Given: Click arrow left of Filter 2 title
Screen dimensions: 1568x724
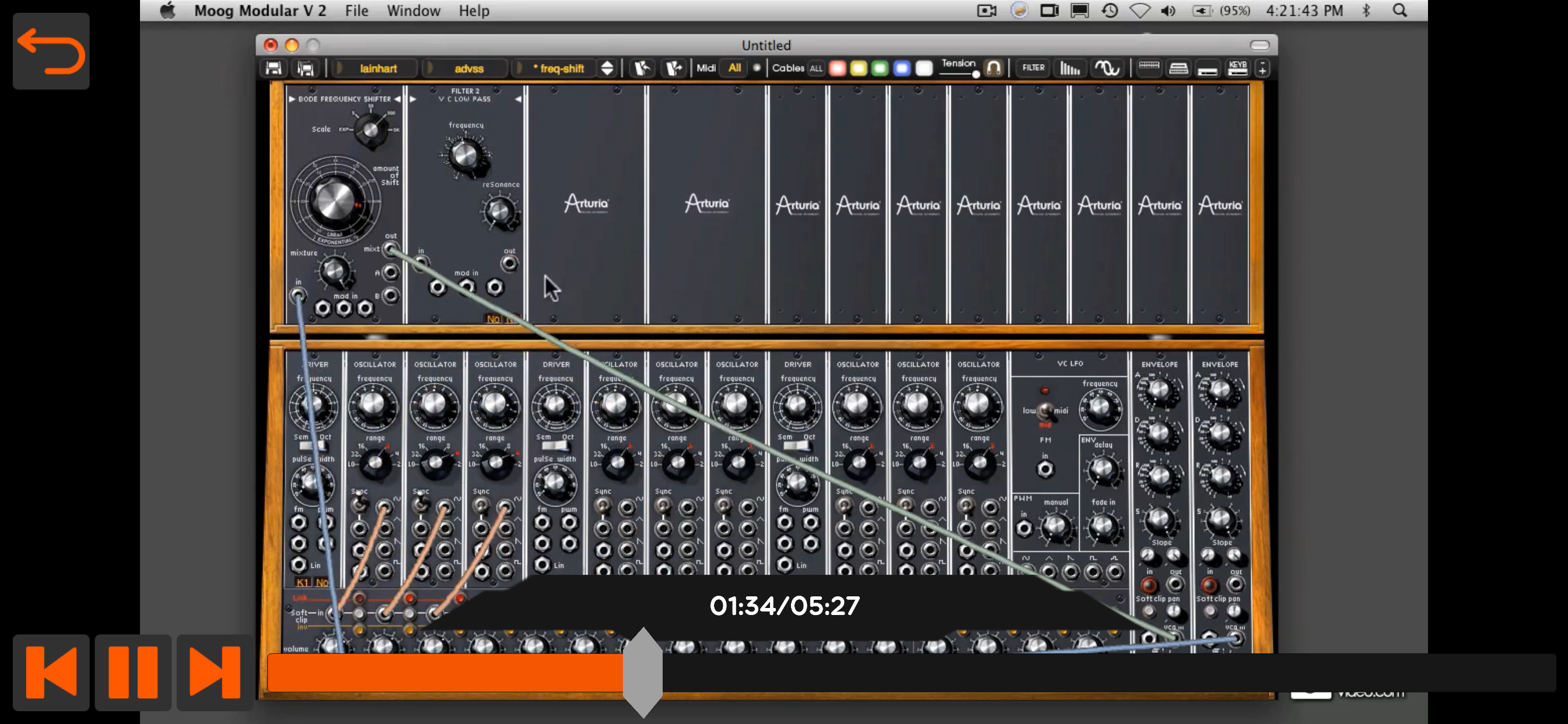Looking at the screenshot, I should (414, 99).
